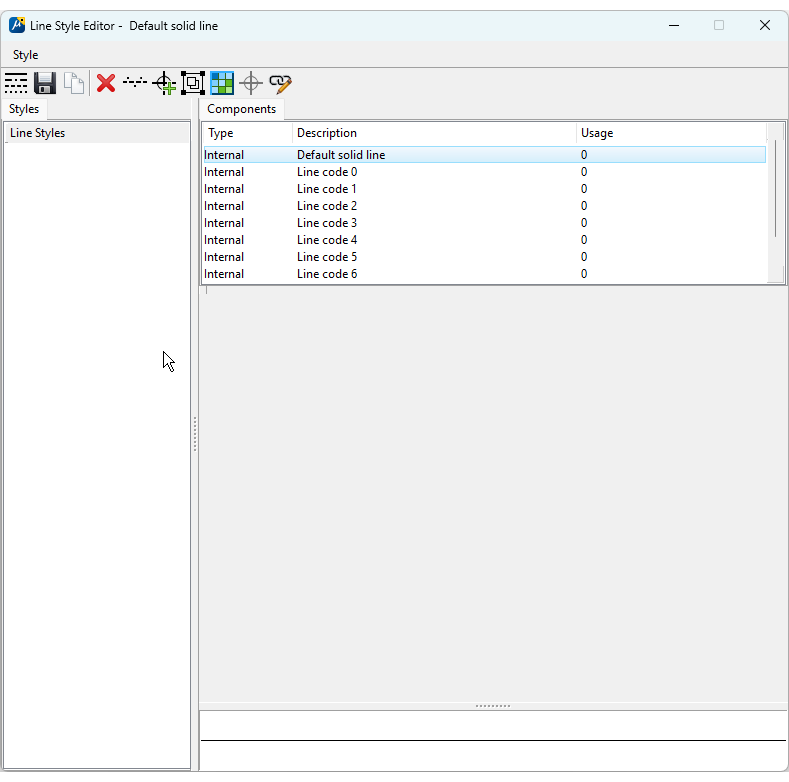Sort components by the Usage column header
789x782 pixels.
click(x=671, y=133)
